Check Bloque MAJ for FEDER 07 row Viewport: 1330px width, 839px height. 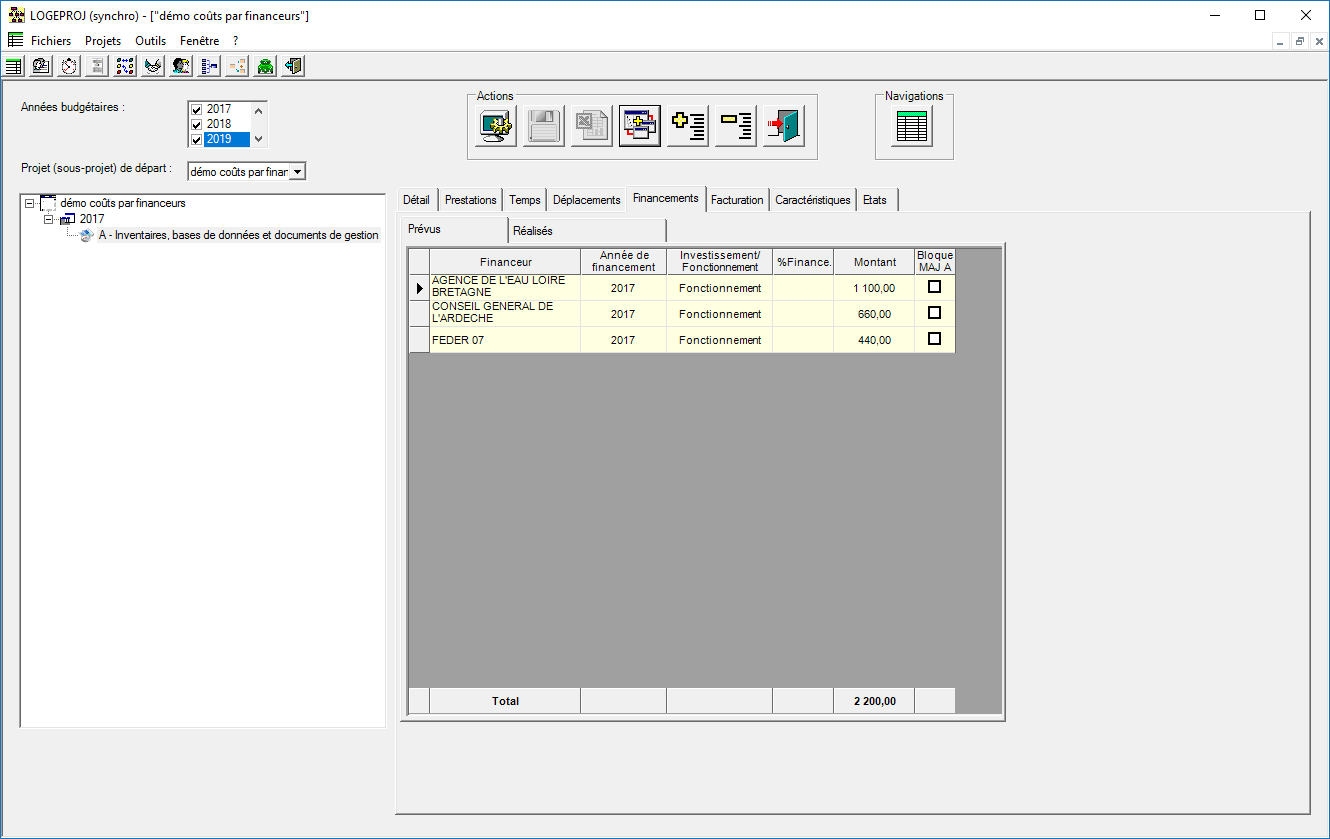coord(935,339)
